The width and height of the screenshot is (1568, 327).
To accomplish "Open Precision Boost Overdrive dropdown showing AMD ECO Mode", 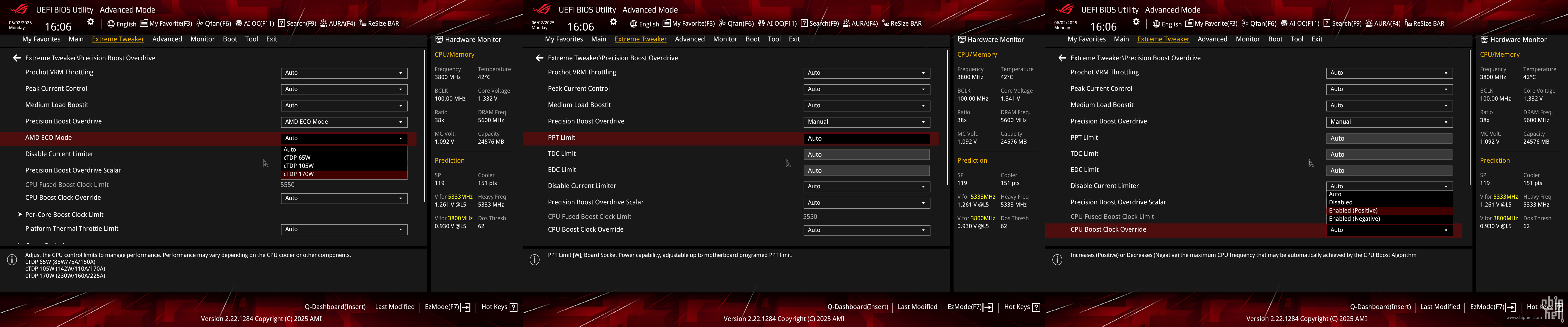I will click(344, 122).
